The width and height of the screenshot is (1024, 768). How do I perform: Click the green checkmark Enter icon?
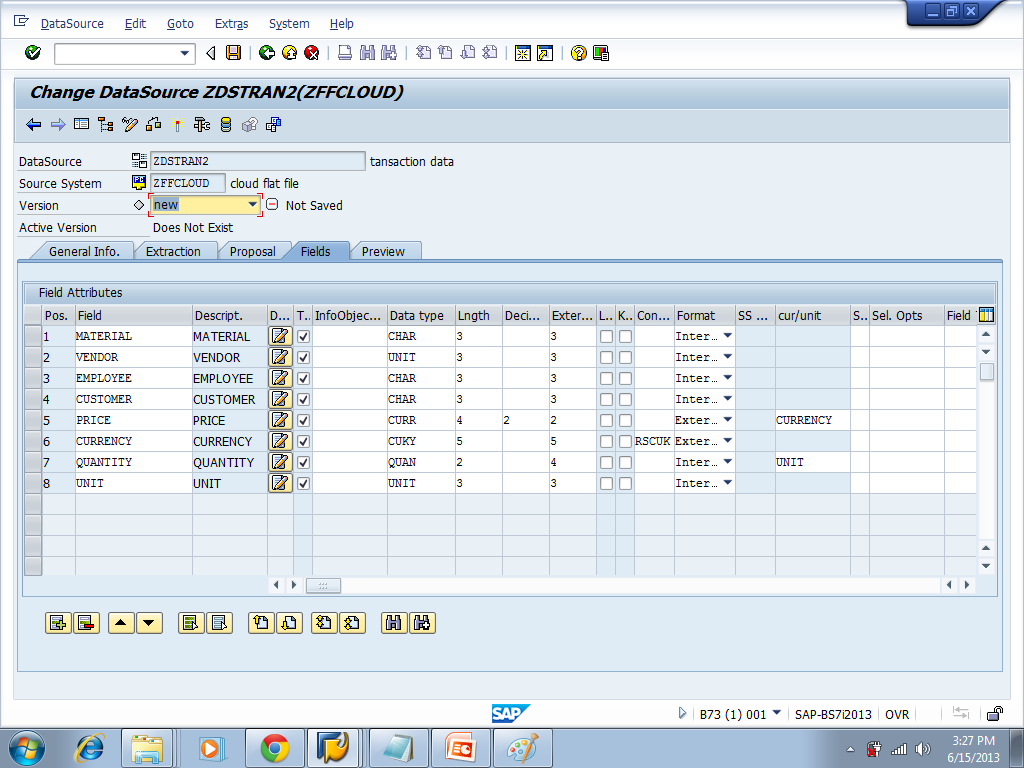click(x=33, y=53)
